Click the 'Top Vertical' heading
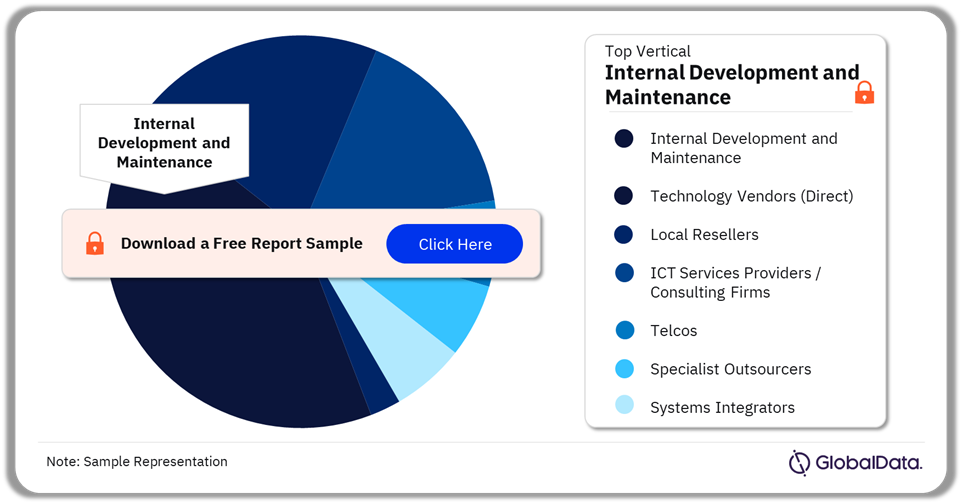This screenshot has width=962, height=504. click(x=647, y=51)
